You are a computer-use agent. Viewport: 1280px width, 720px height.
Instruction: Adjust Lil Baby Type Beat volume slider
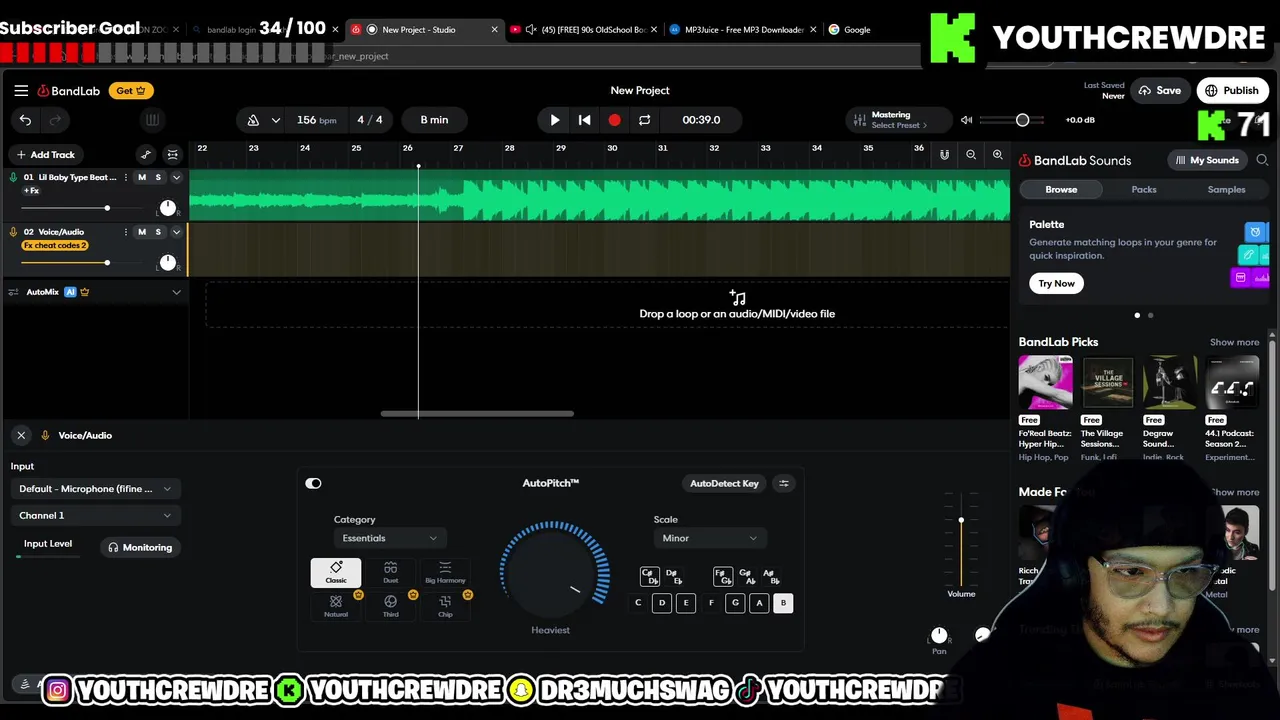click(107, 208)
